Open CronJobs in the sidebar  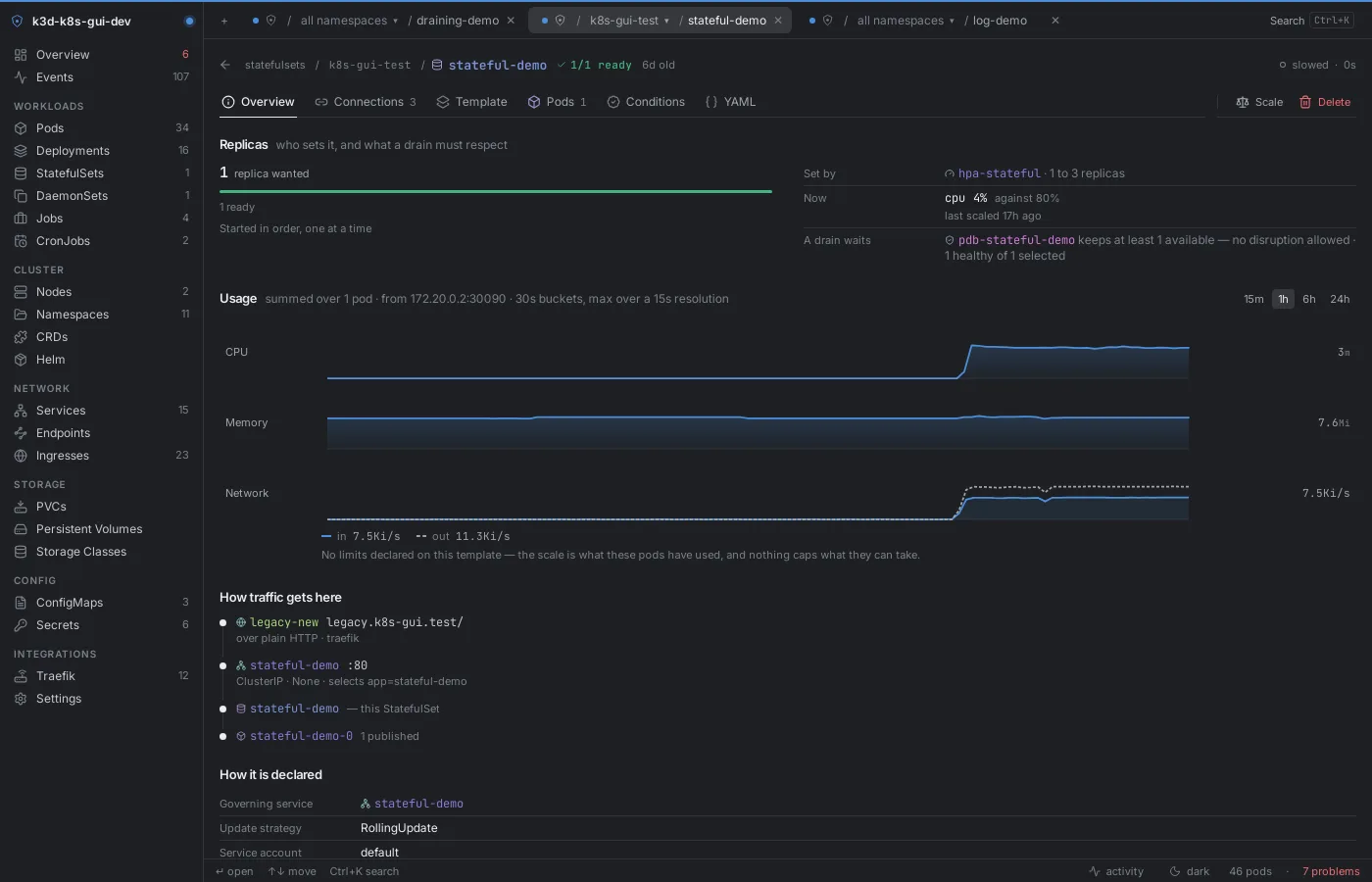[x=101, y=241]
